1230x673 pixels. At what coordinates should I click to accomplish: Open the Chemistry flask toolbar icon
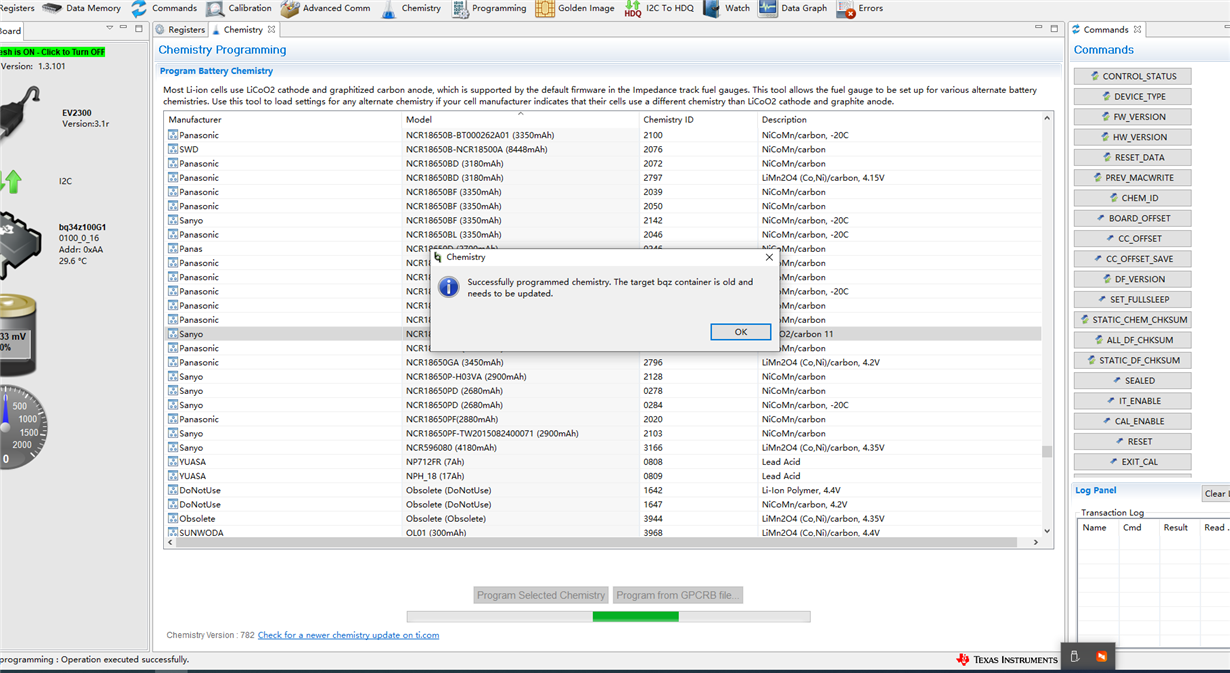388,9
